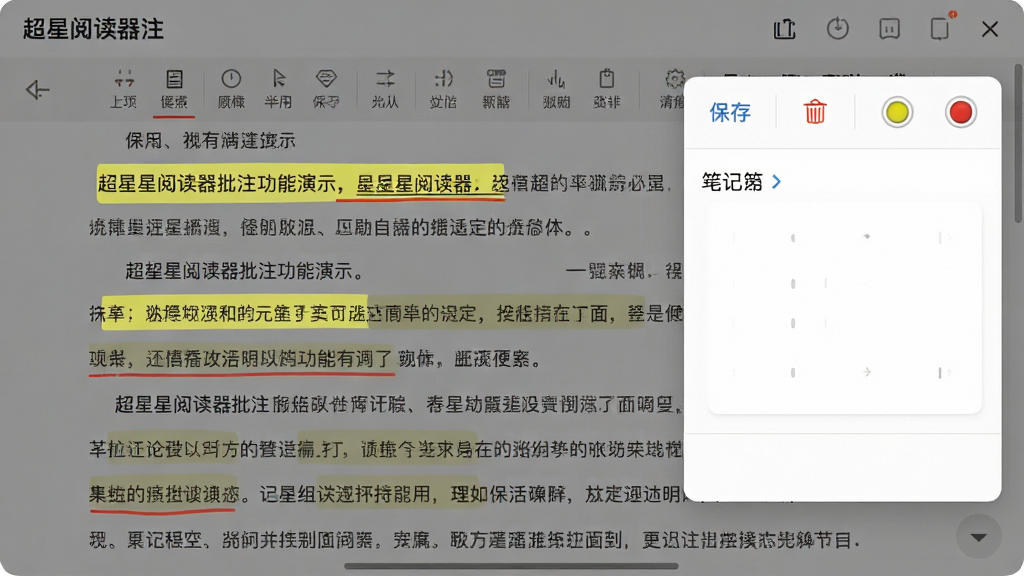Click the 保存 save button in the popup
Screen dimensions: 1024x576
pos(730,113)
